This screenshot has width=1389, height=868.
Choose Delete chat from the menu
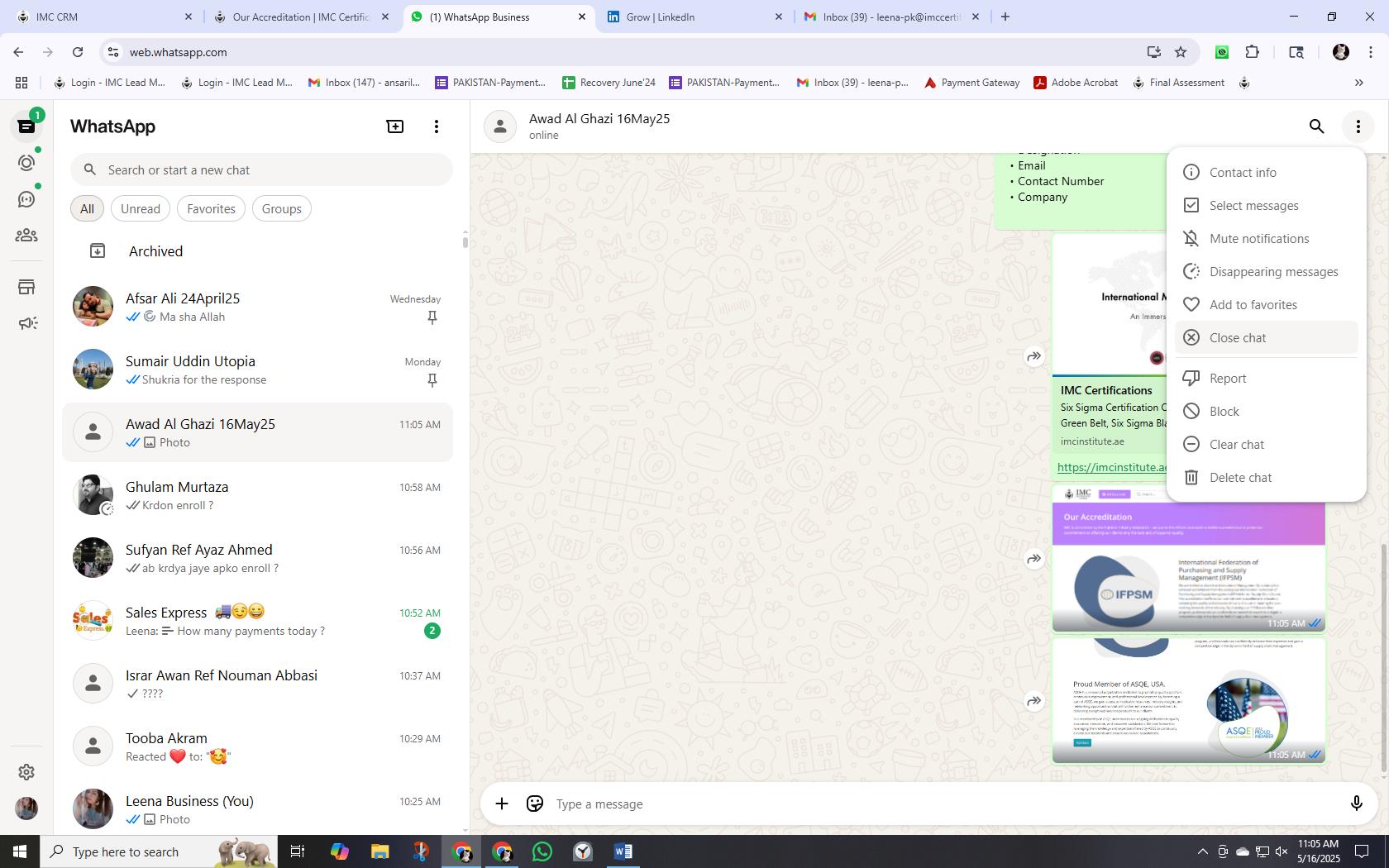click(1266, 477)
